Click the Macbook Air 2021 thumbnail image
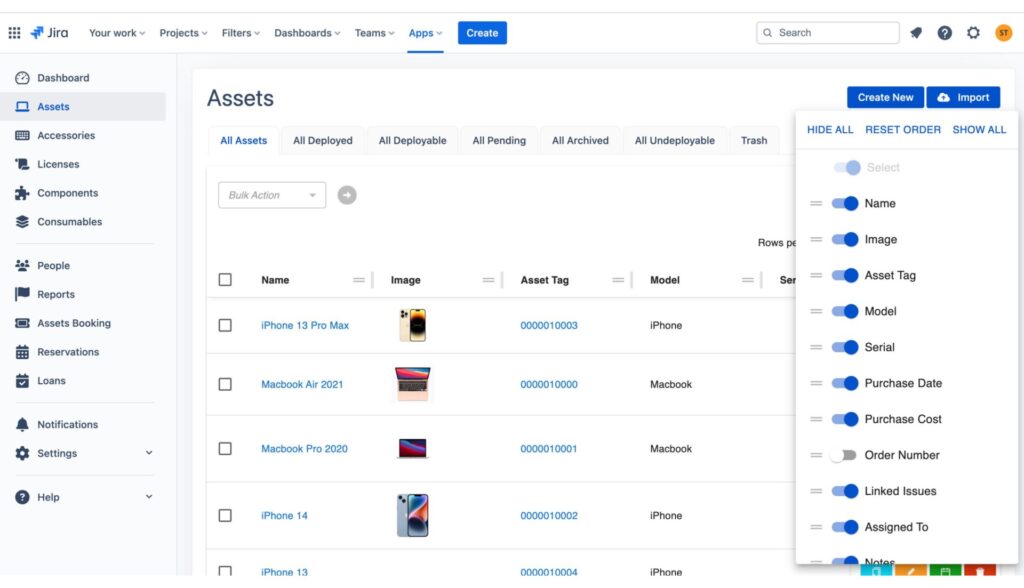The image size is (1024, 588). (x=413, y=384)
